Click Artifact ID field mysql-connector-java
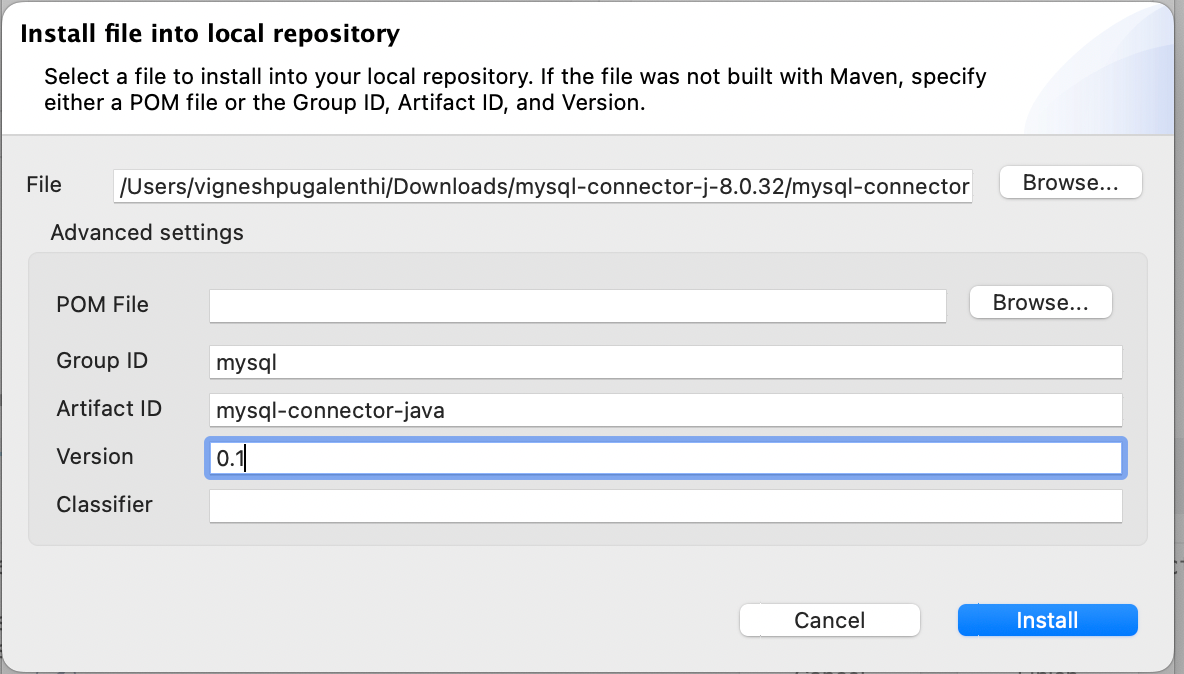The image size is (1184, 674). pyautogui.click(x=665, y=411)
